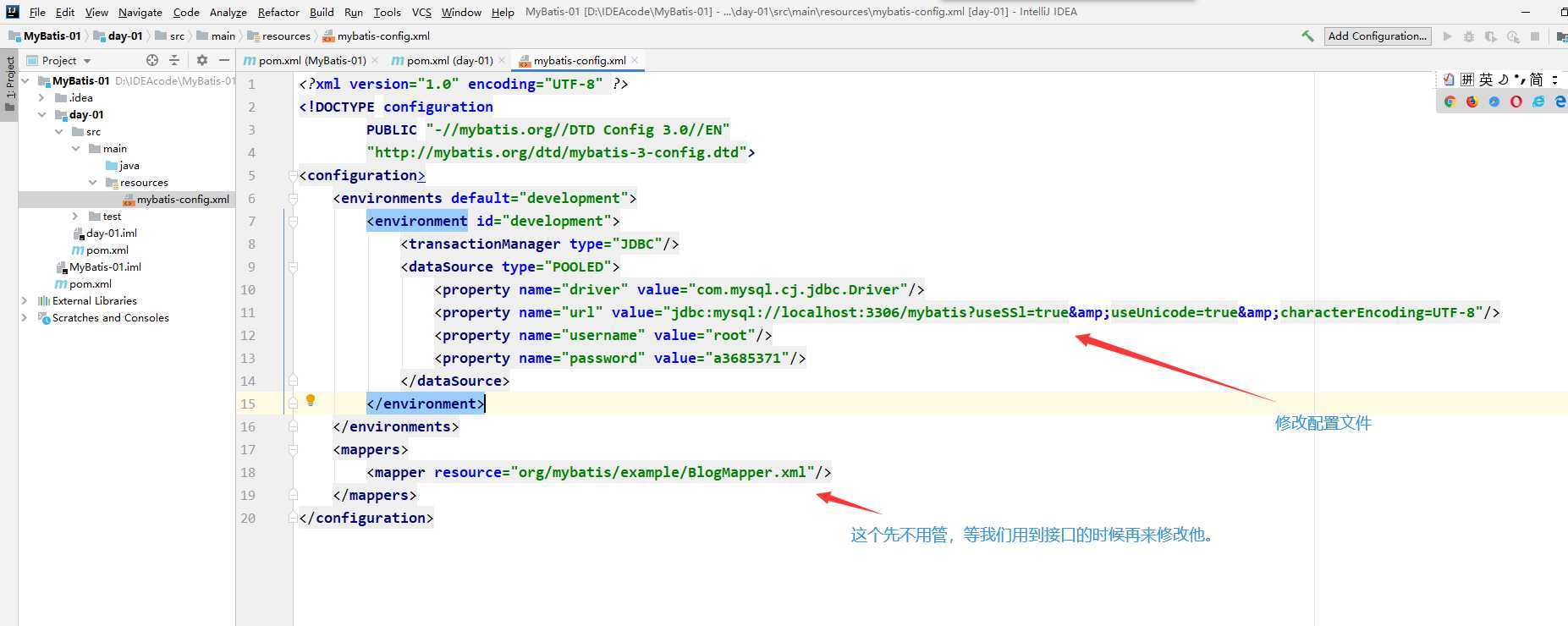Open the Navigate menu
The height and width of the screenshot is (626, 1568).
(x=140, y=12)
